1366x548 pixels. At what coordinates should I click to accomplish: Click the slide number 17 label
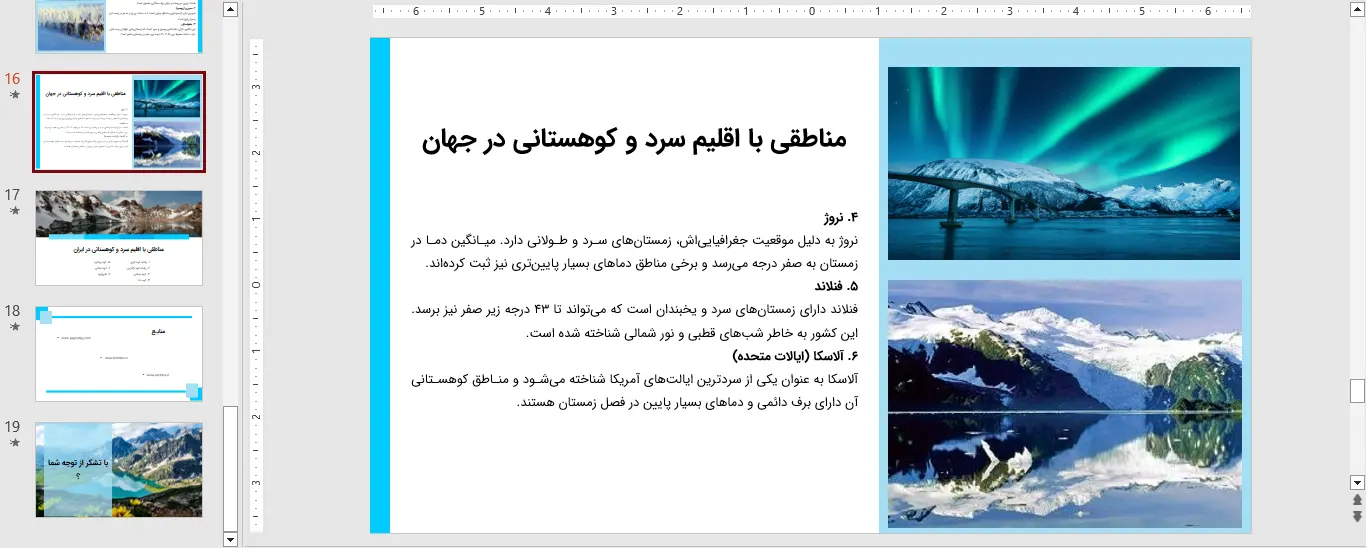click(13, 195)
